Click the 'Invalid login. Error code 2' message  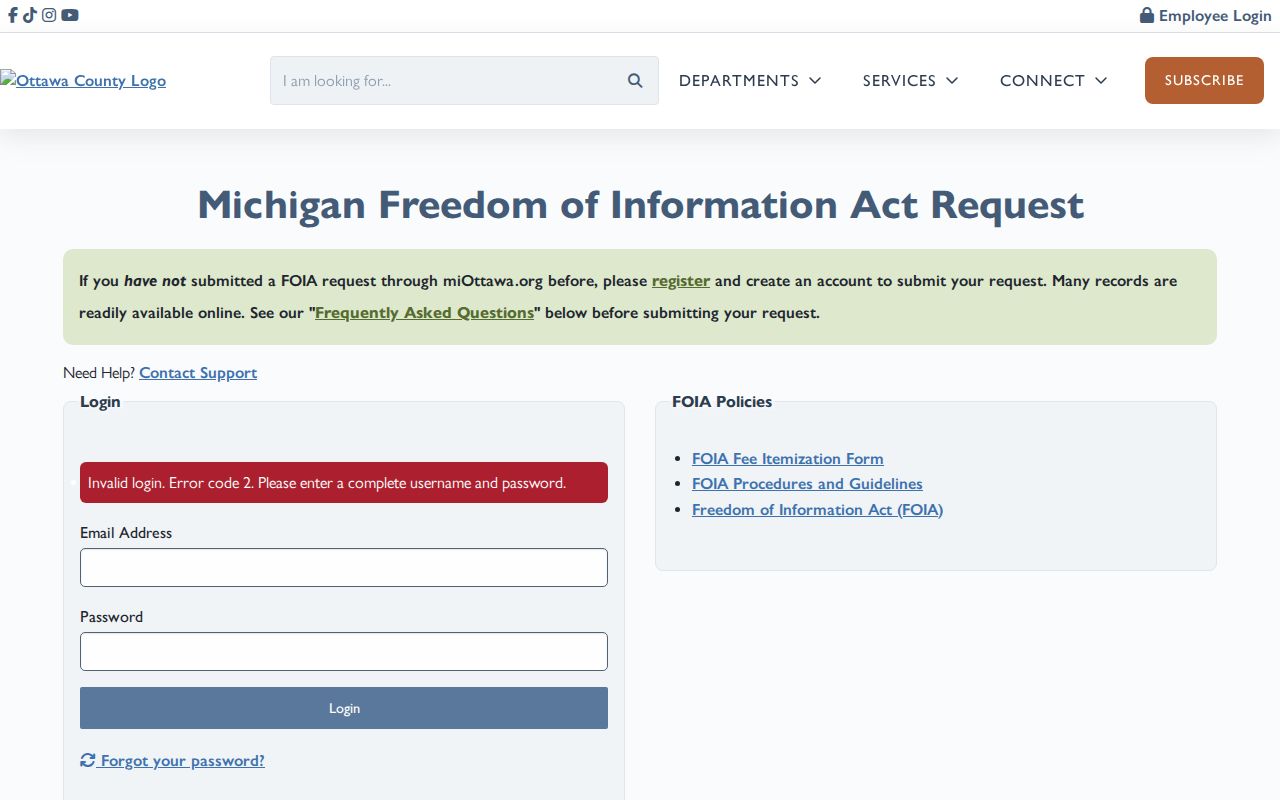click(344, 483)
